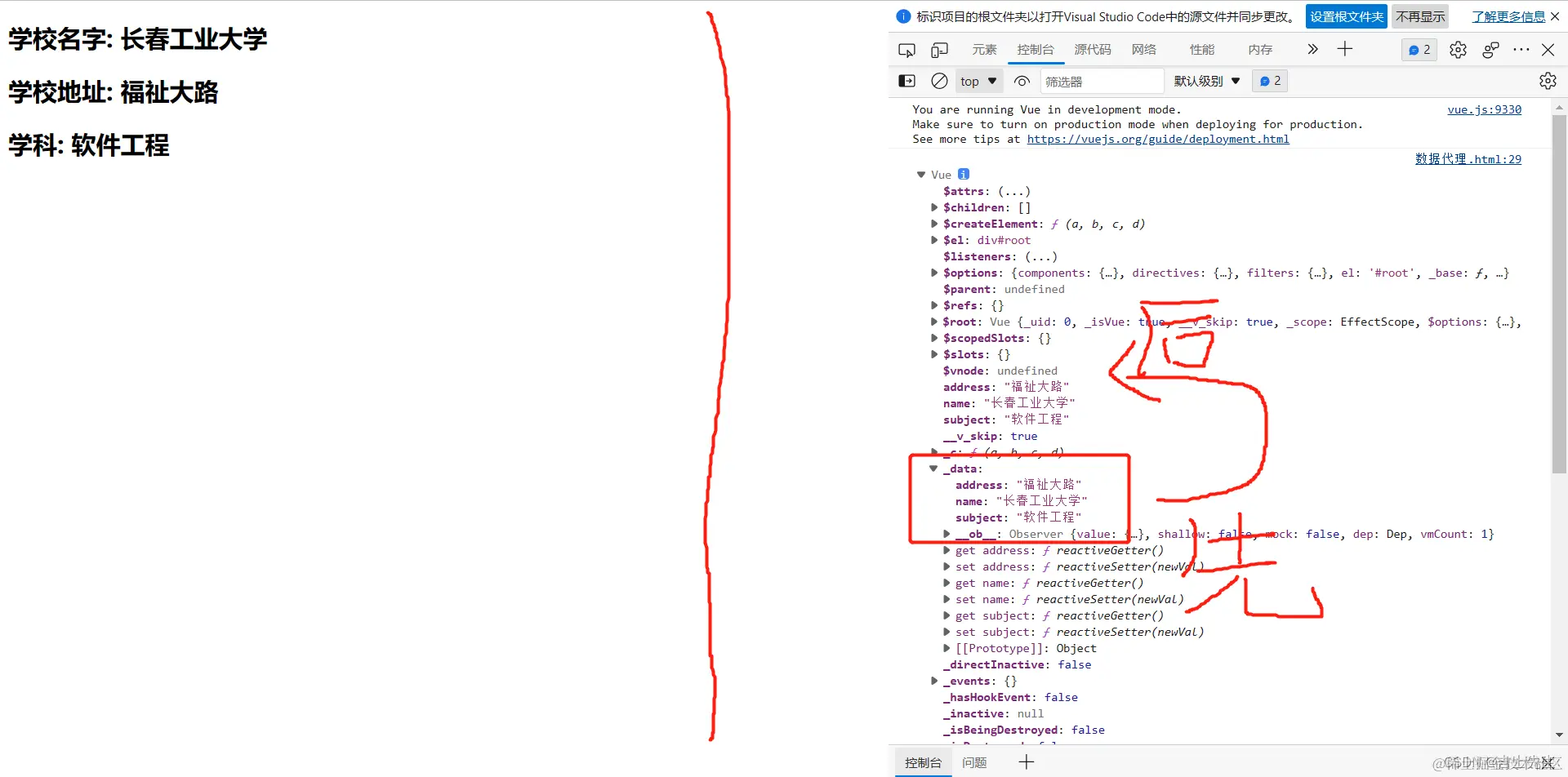Open DevTools settings gear

(1458, 50)
